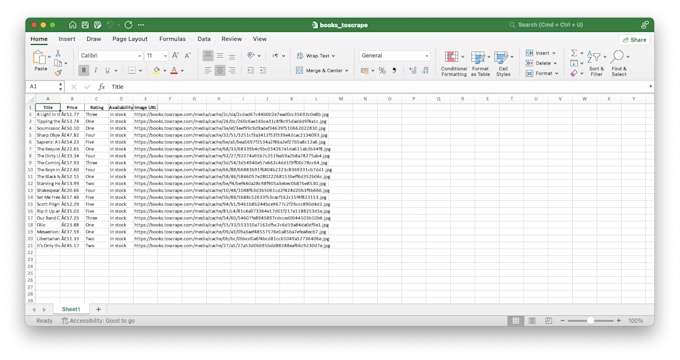Screen dimensions: 680x360
Task: Click Decrease Decimal icon
Action: pyautogui.click(x=425, y=70)
